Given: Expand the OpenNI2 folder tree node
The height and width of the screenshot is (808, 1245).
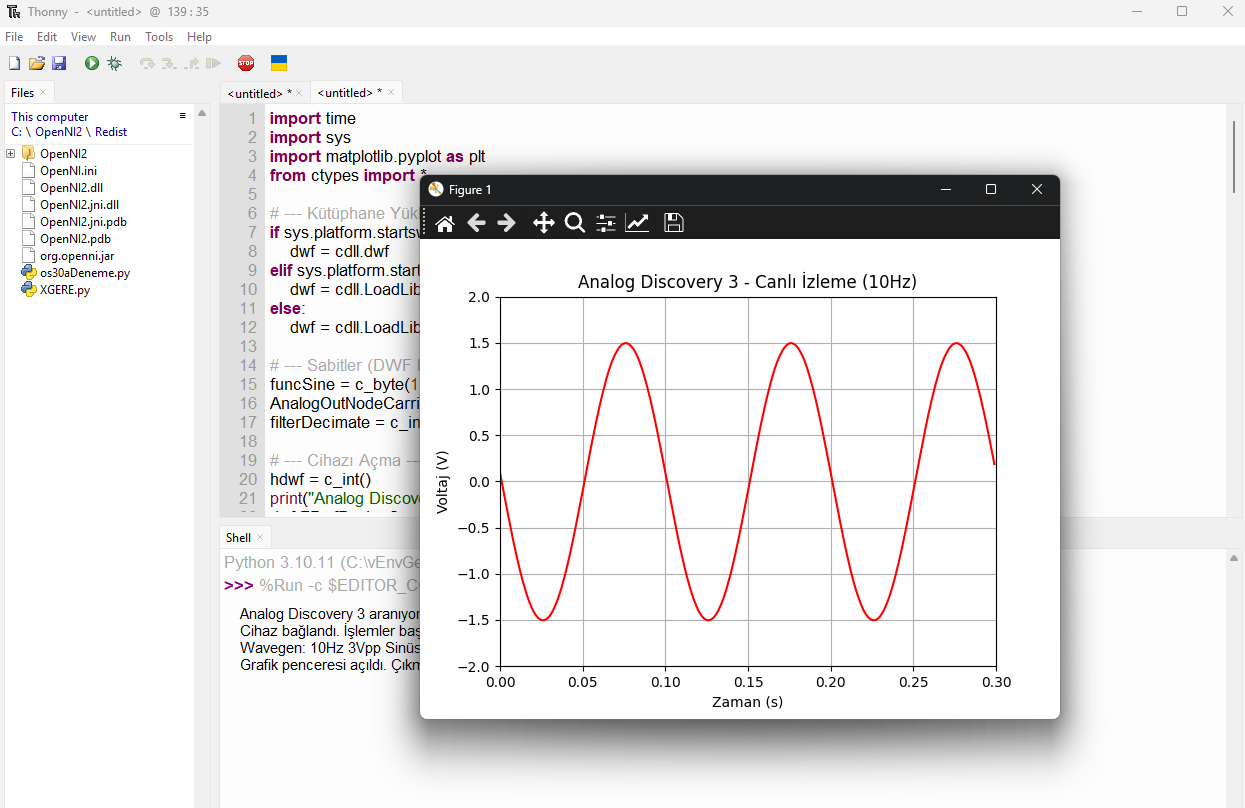Looking at the screenshot, I should pyautogui.click(x=10, y=154).
